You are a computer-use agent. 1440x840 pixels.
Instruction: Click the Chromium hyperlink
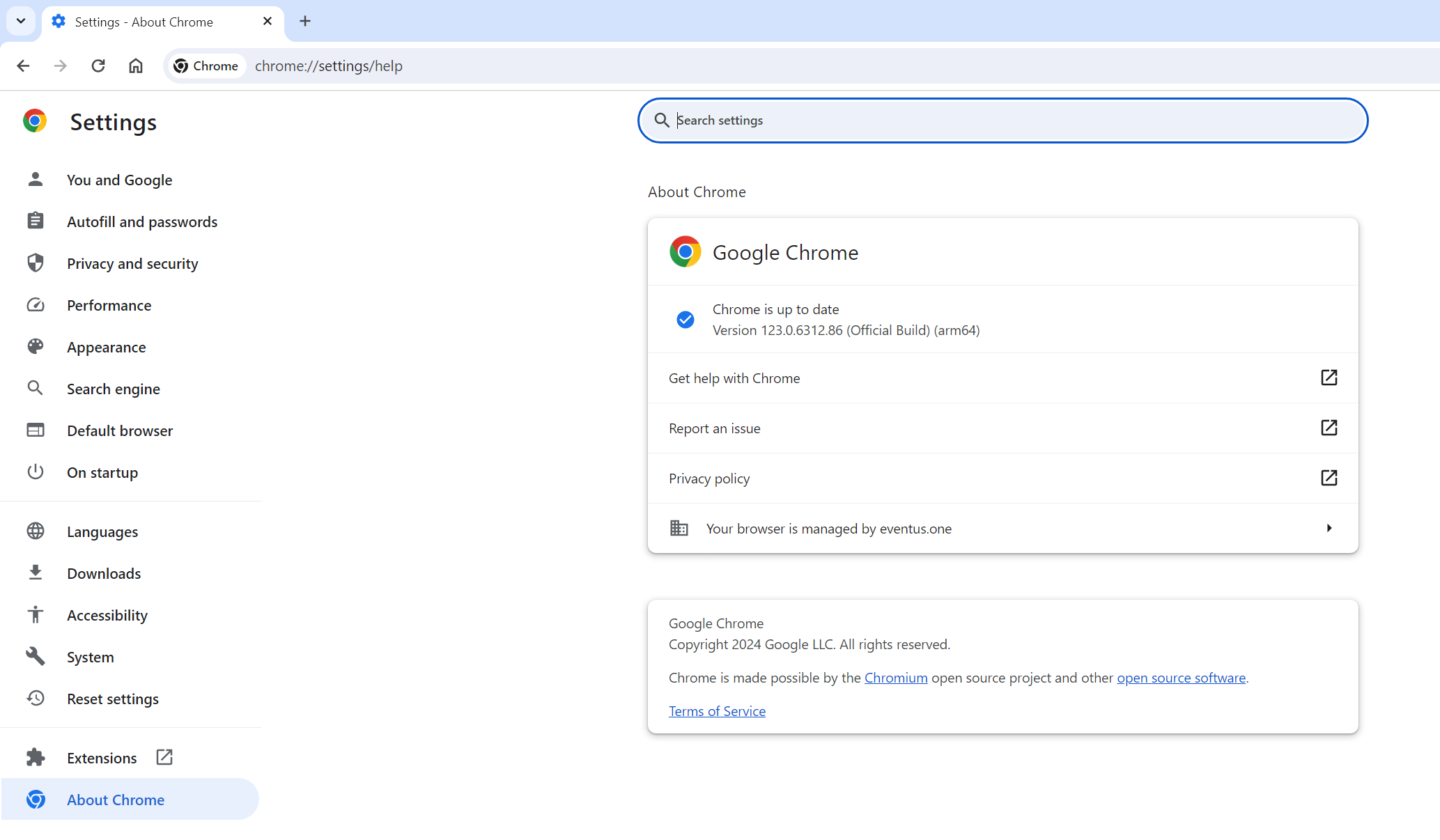(895, 677)
